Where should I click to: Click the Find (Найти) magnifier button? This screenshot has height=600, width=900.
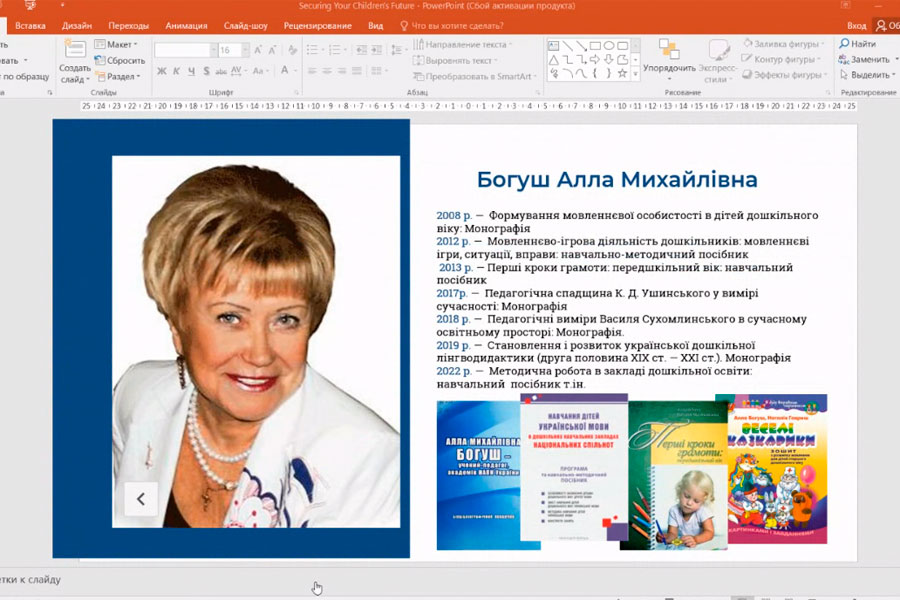pos(857,44)
